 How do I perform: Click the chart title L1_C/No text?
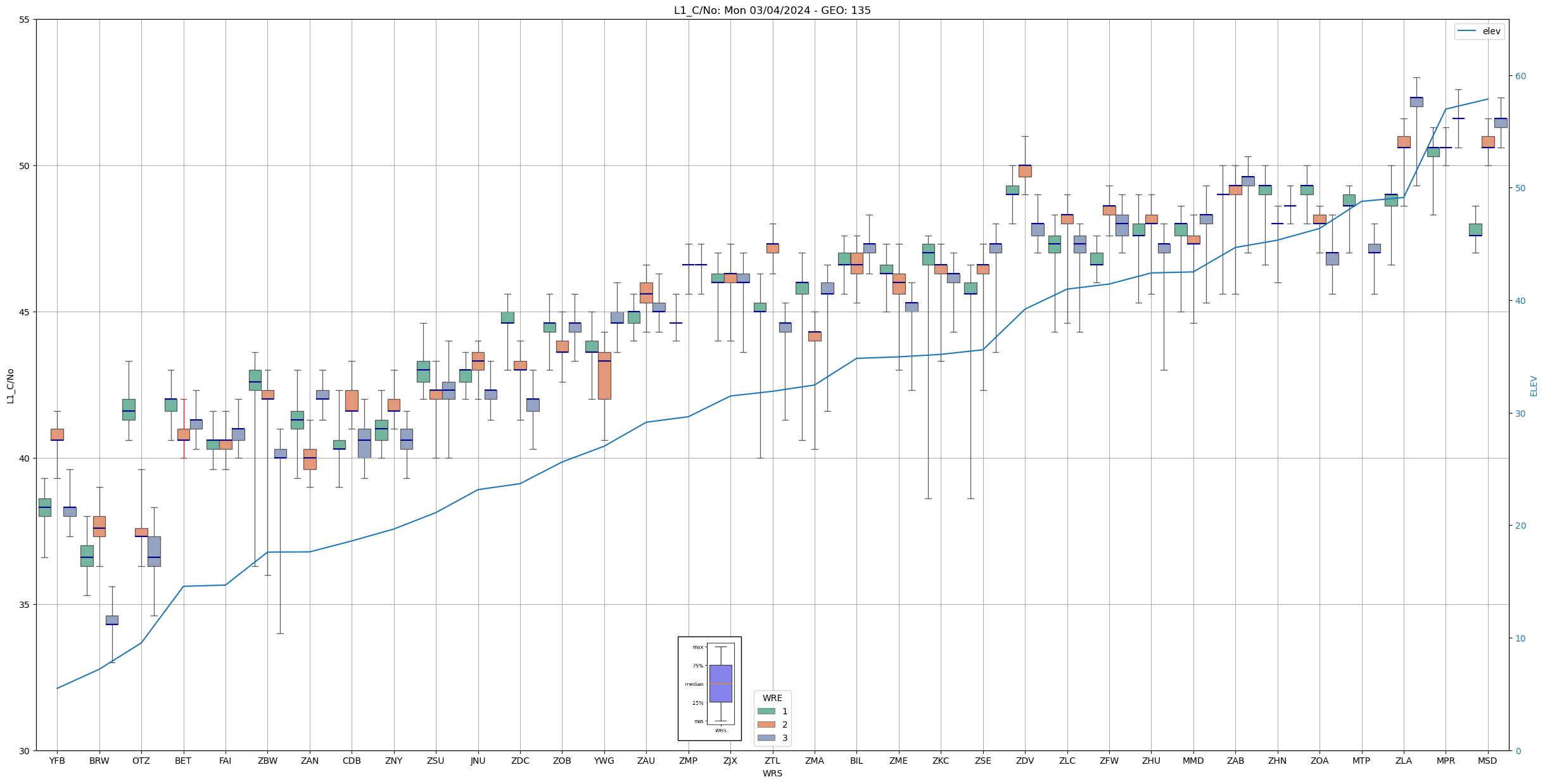tap(772, 10)
